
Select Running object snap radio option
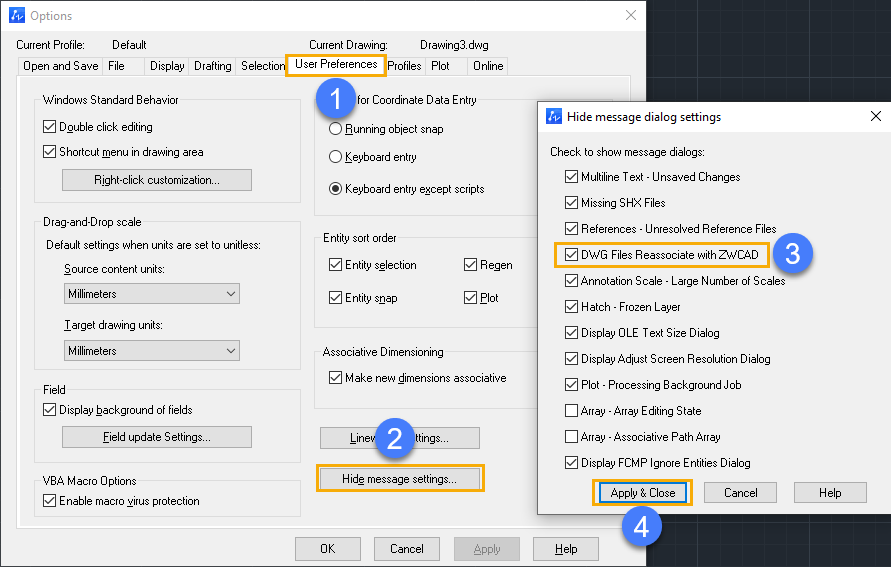335,129
